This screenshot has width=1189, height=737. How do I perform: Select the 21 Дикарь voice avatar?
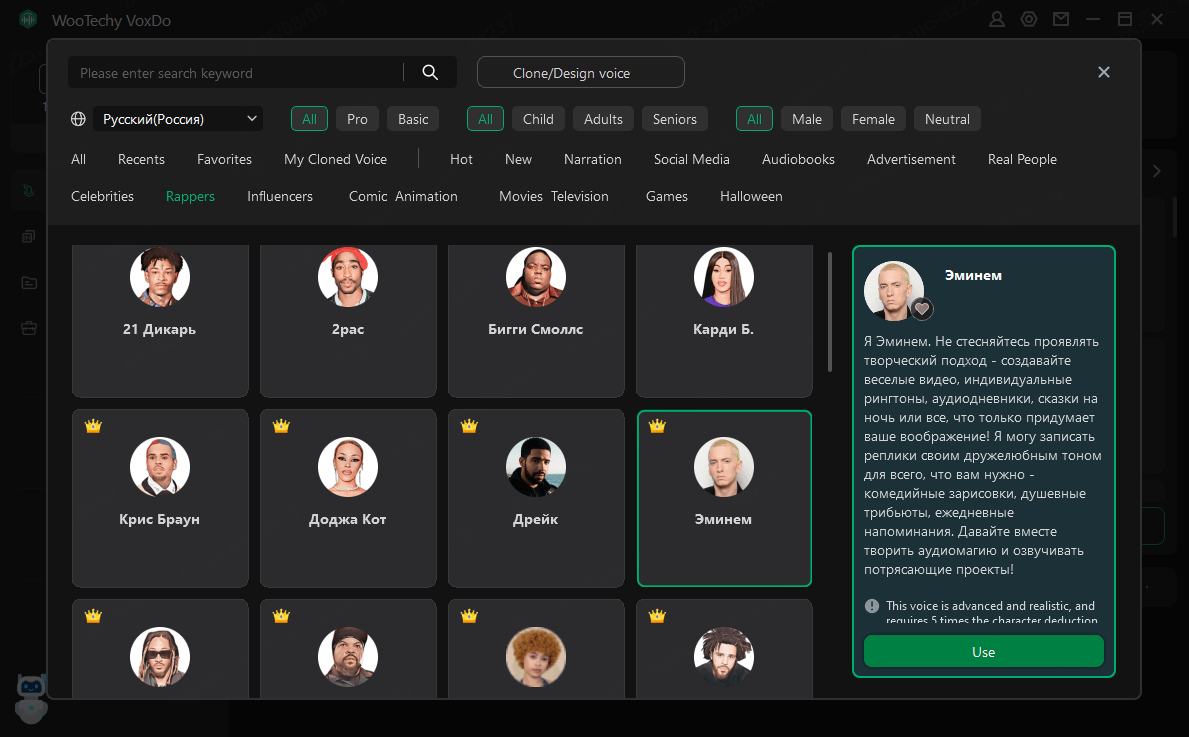coord(160,277)
